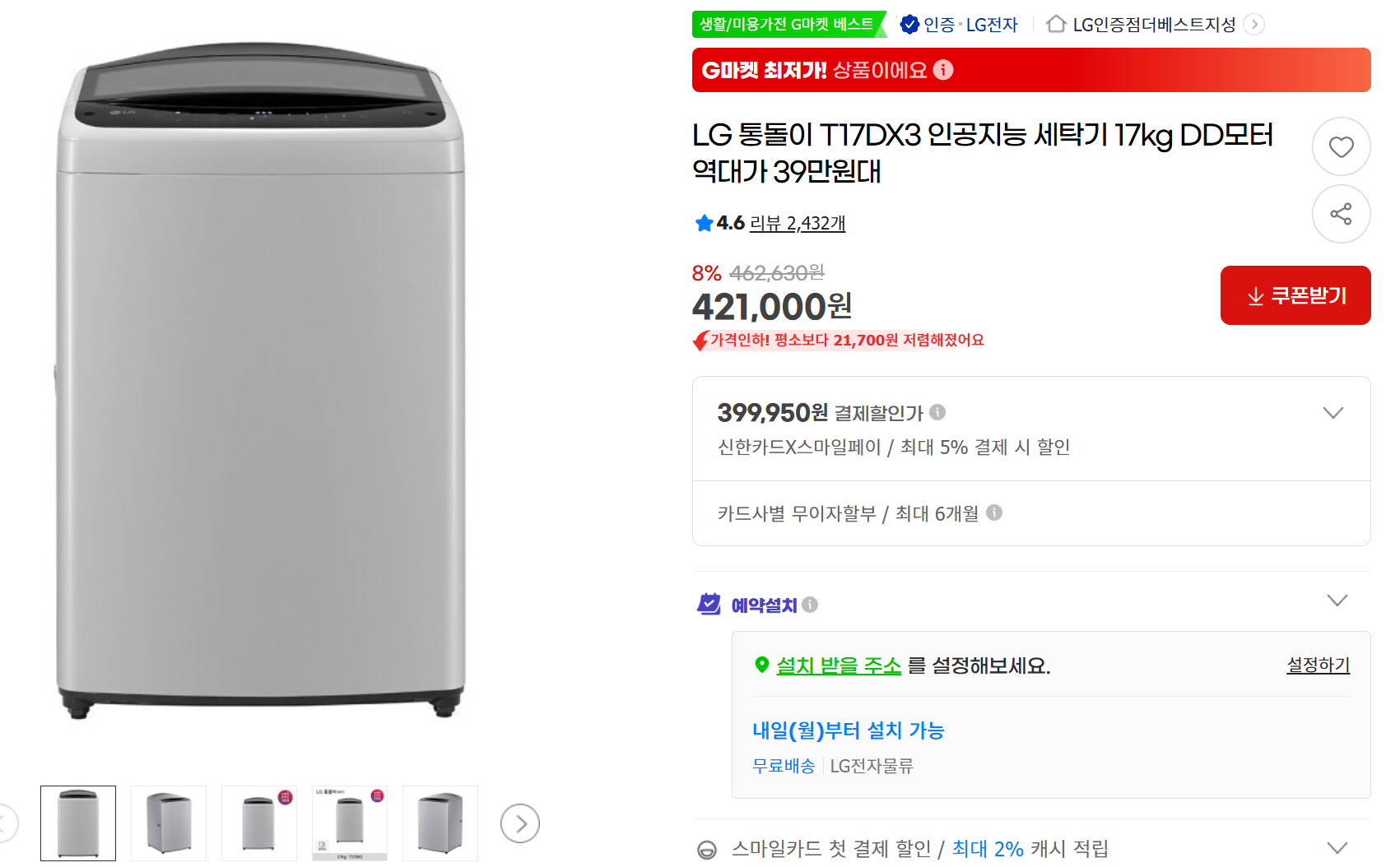Click the 결제할인가 info icon

coord(938,413)
